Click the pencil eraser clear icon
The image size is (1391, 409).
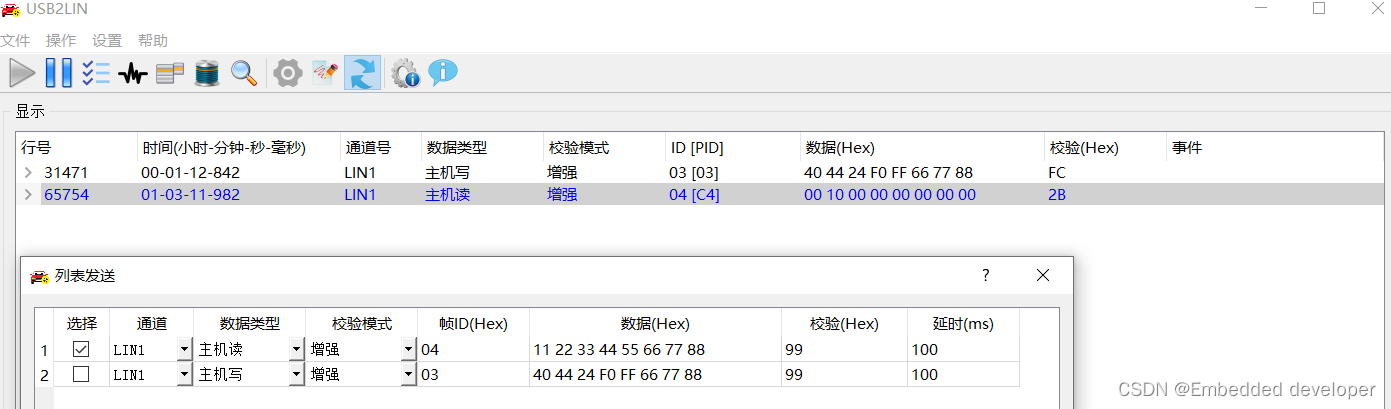[325, 73]
